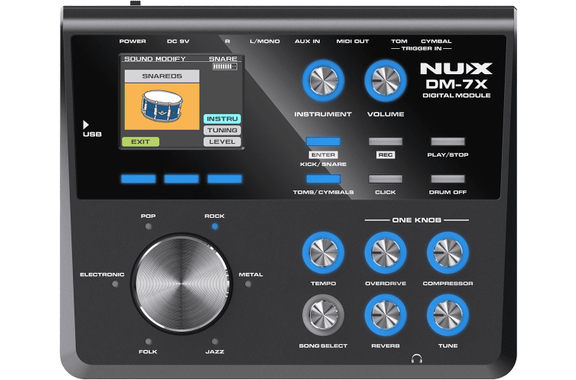The width and height of the screenshot is (576, 380).
Task: Click the MIDI OUT label
Action: pyautogui.click(x=353, y=41)
